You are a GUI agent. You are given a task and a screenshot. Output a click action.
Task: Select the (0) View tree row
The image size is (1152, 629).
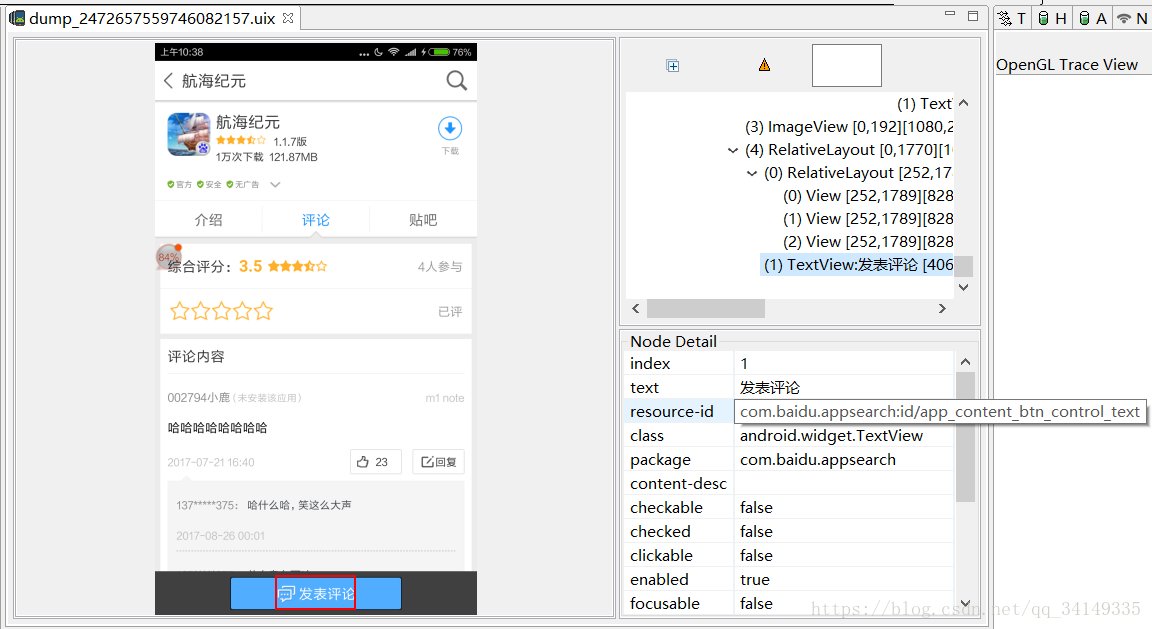coord(868,195)
